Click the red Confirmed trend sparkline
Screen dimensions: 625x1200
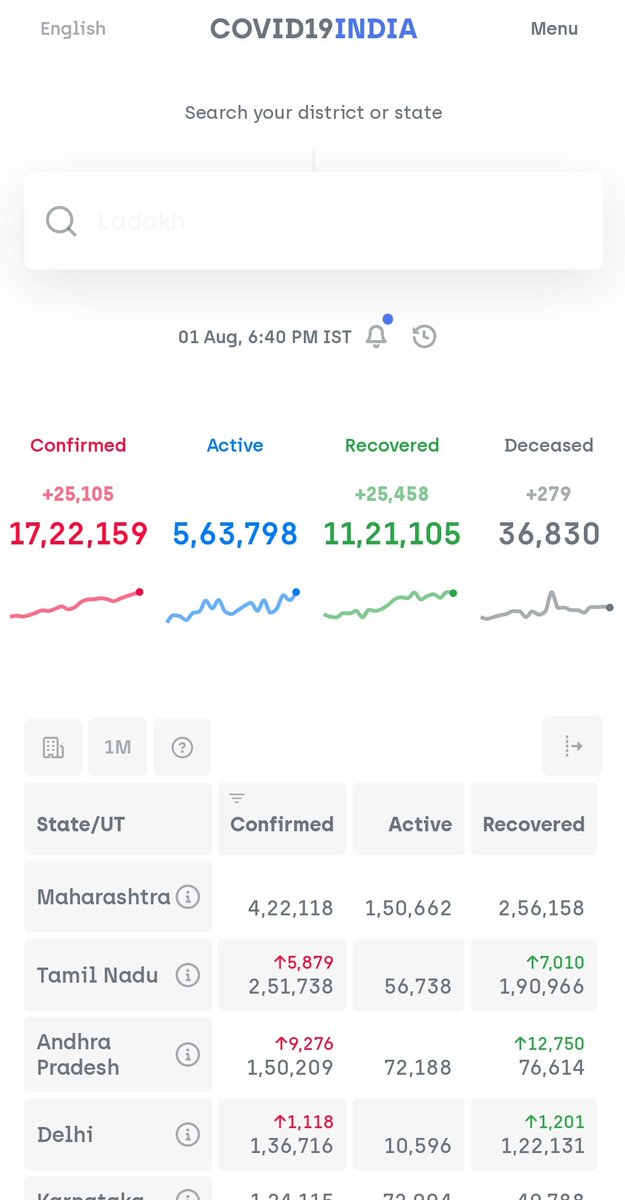(77, 605)
